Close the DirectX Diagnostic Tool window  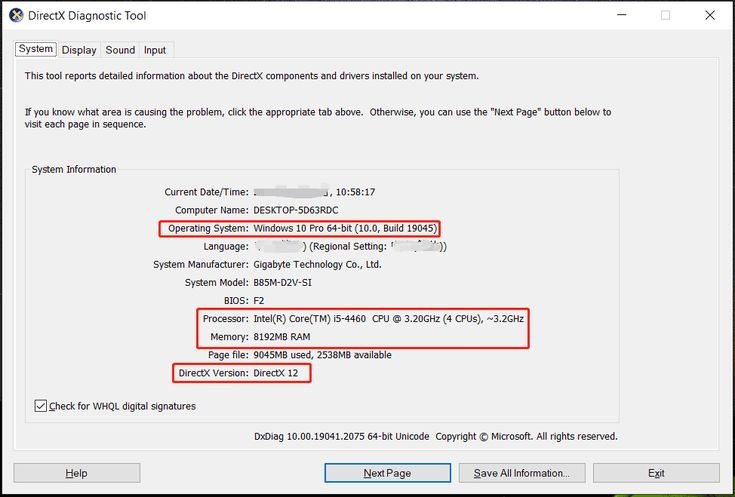(x=710, y=15)
